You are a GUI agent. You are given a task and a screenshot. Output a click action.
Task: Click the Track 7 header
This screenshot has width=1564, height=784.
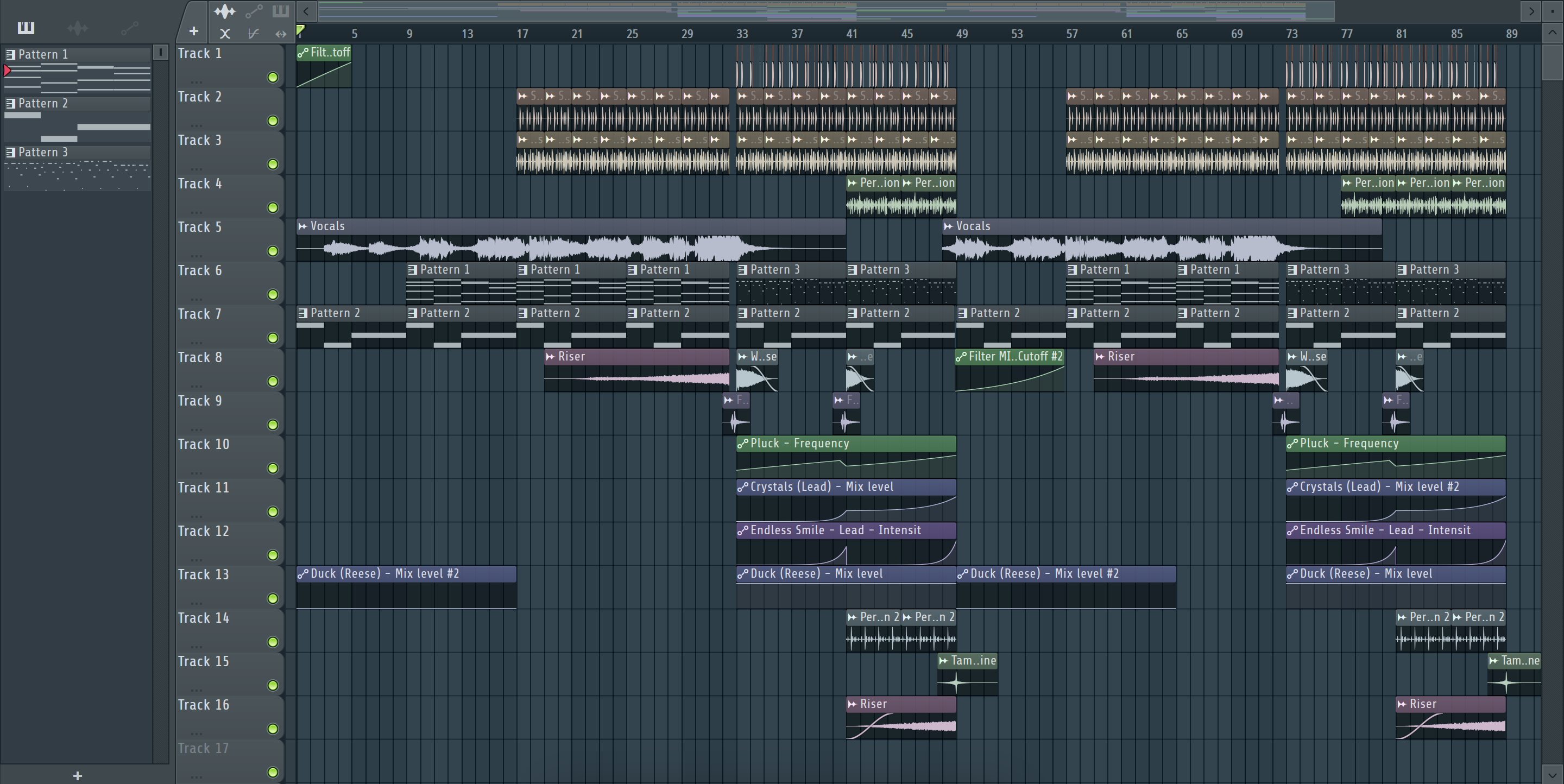pos(230,326)
